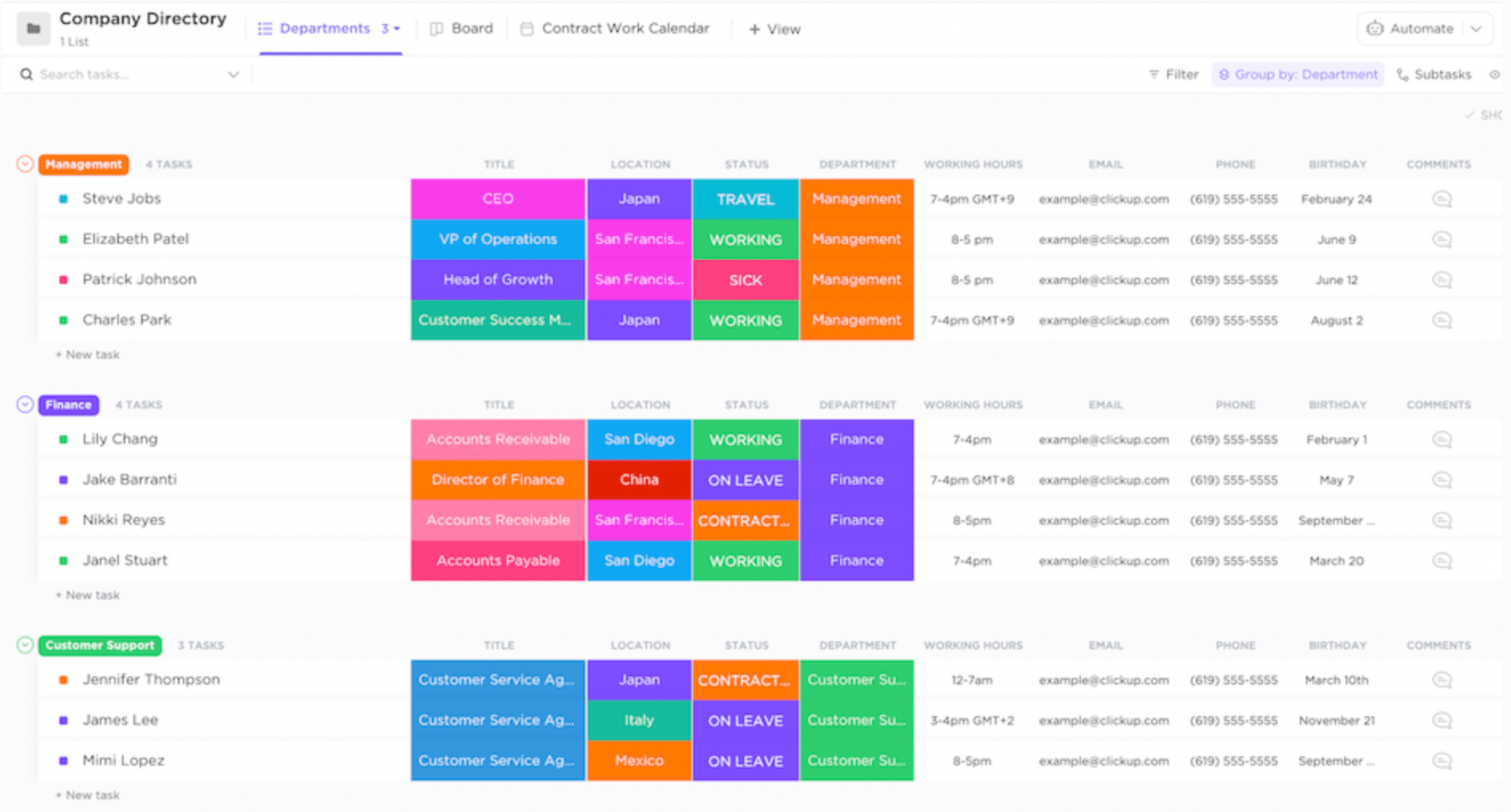Click the Automate robot icon

[x=1375, y=29]
